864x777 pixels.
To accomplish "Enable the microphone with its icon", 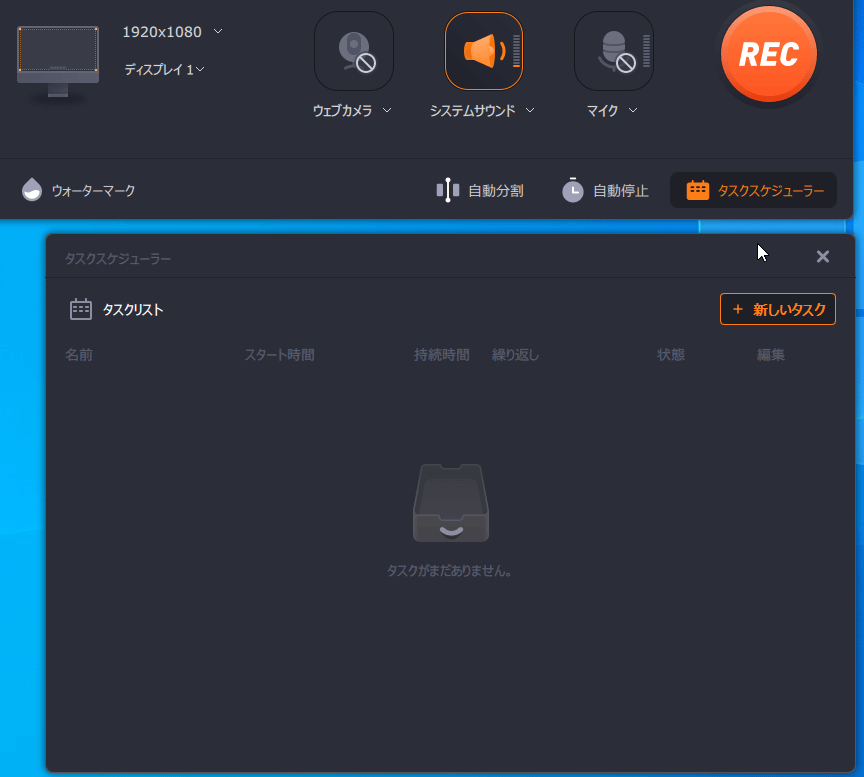I will click(x=613, y=51).
